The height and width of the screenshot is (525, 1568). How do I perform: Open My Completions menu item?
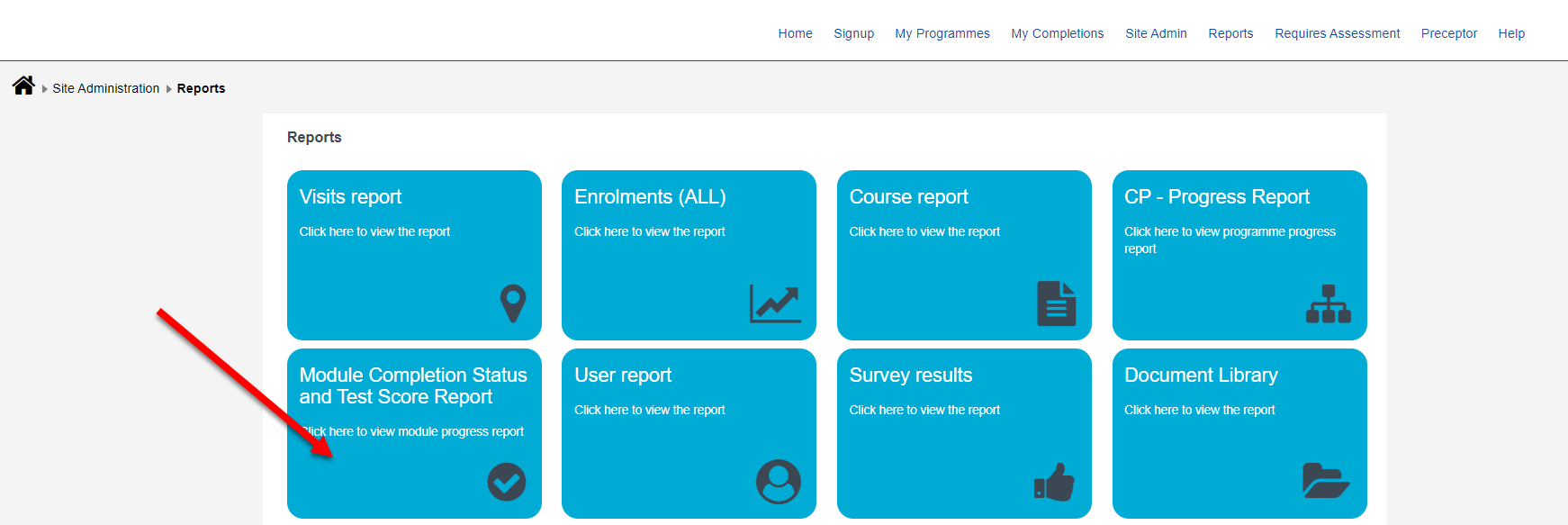pyautogui.click(x=1058, y=33)
